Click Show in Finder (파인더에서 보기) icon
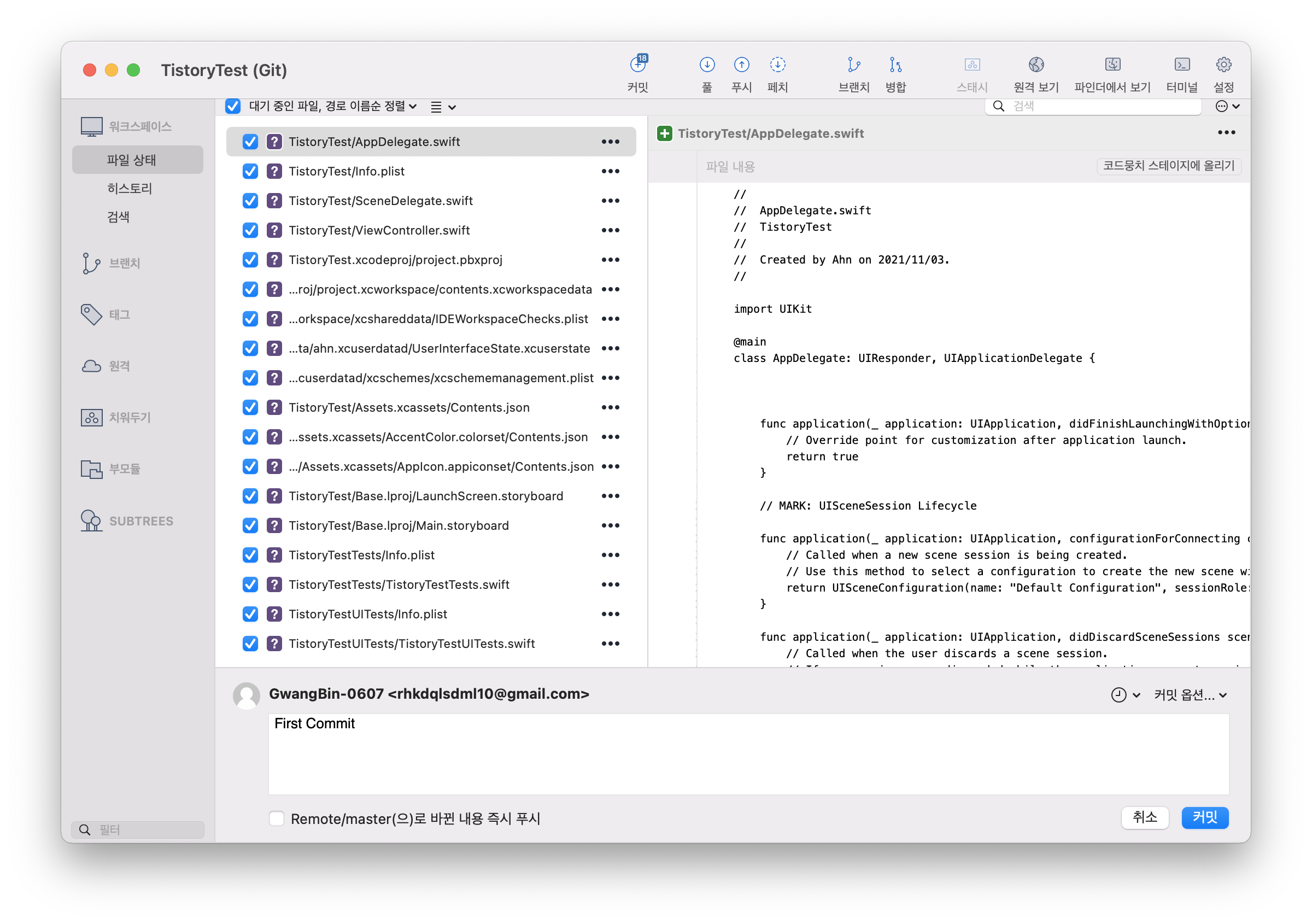 1112,65
